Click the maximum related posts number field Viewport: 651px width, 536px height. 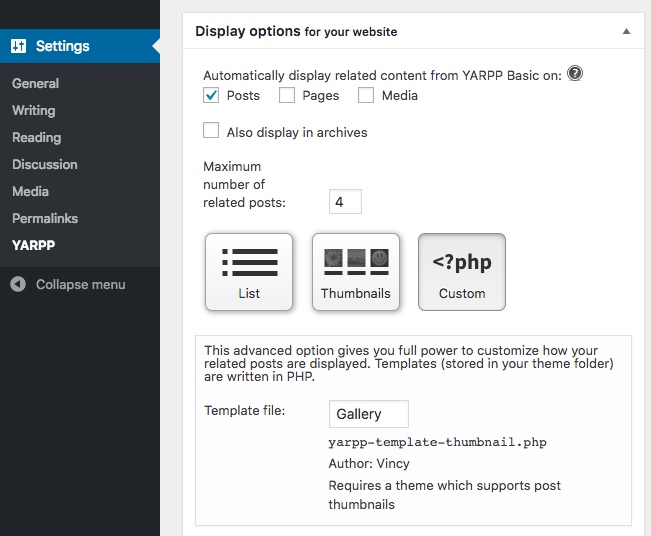(345, 202)
